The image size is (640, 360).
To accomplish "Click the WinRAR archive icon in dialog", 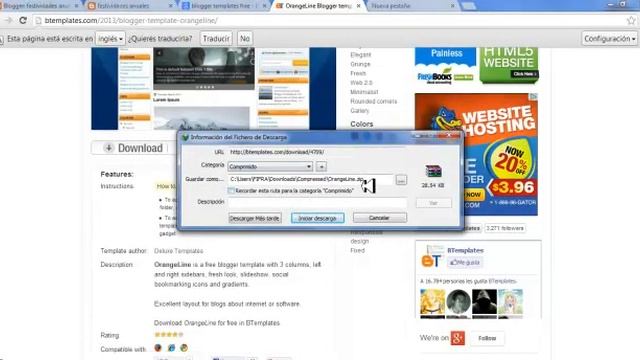I will [x=433, y=171].
